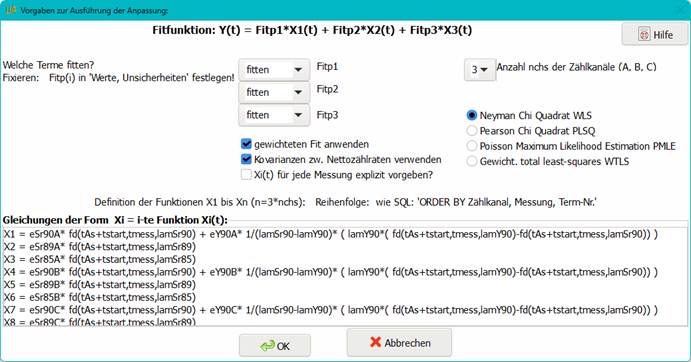Click the X3 = eSr85A equation line

coord(100,259)
